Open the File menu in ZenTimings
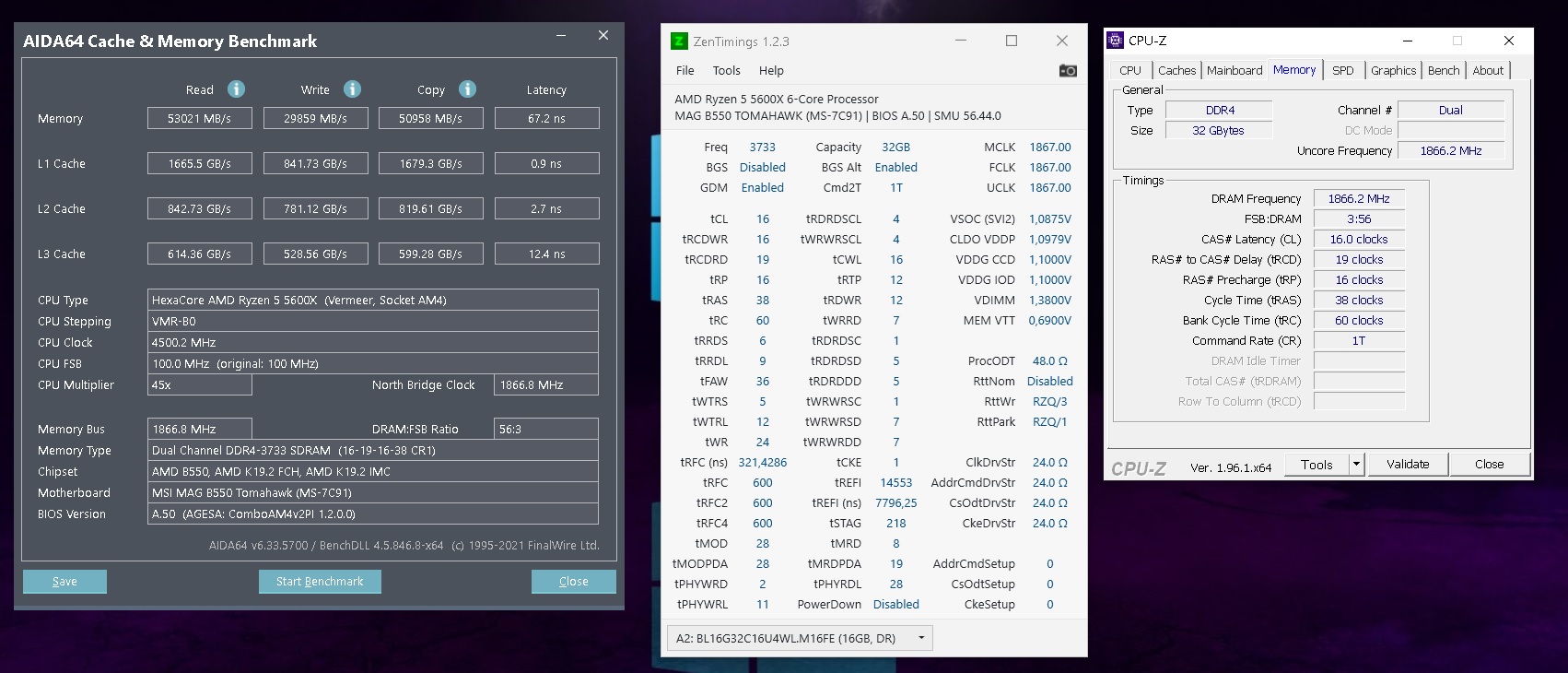The width and height of the screenshot is (1568, 673). (x=685, y=70)
